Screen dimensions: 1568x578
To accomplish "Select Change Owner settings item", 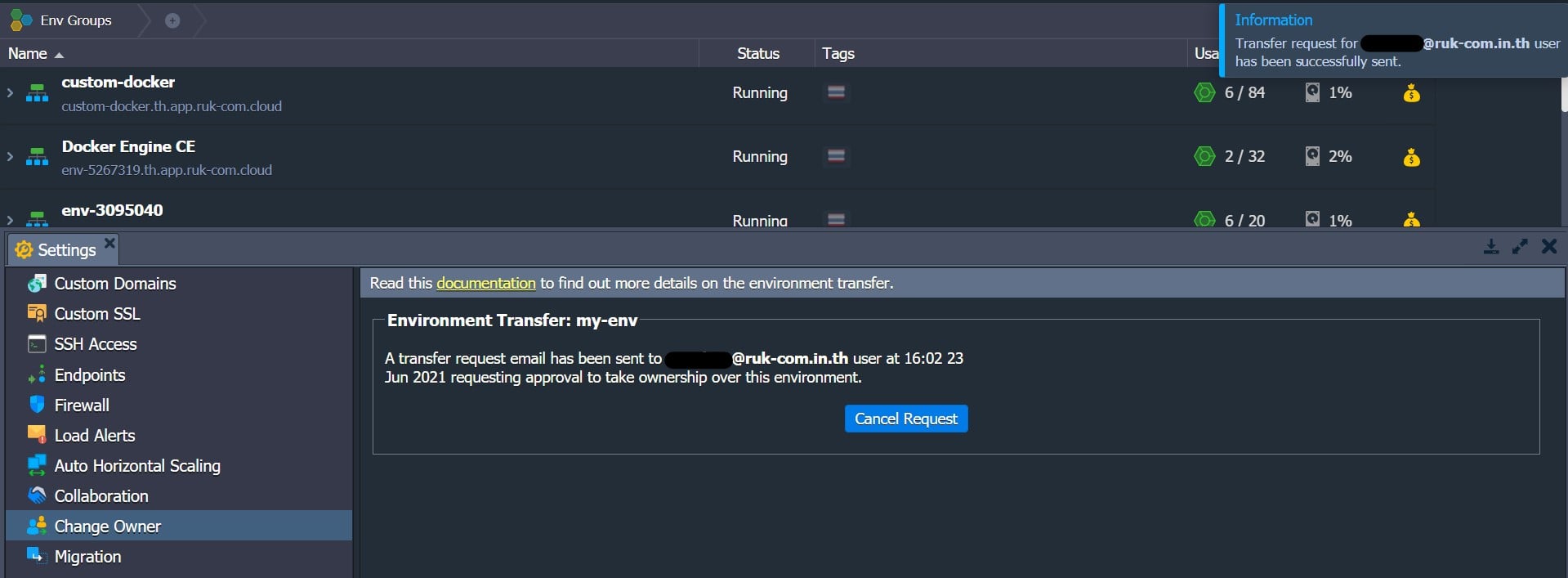I will point(179,526).
